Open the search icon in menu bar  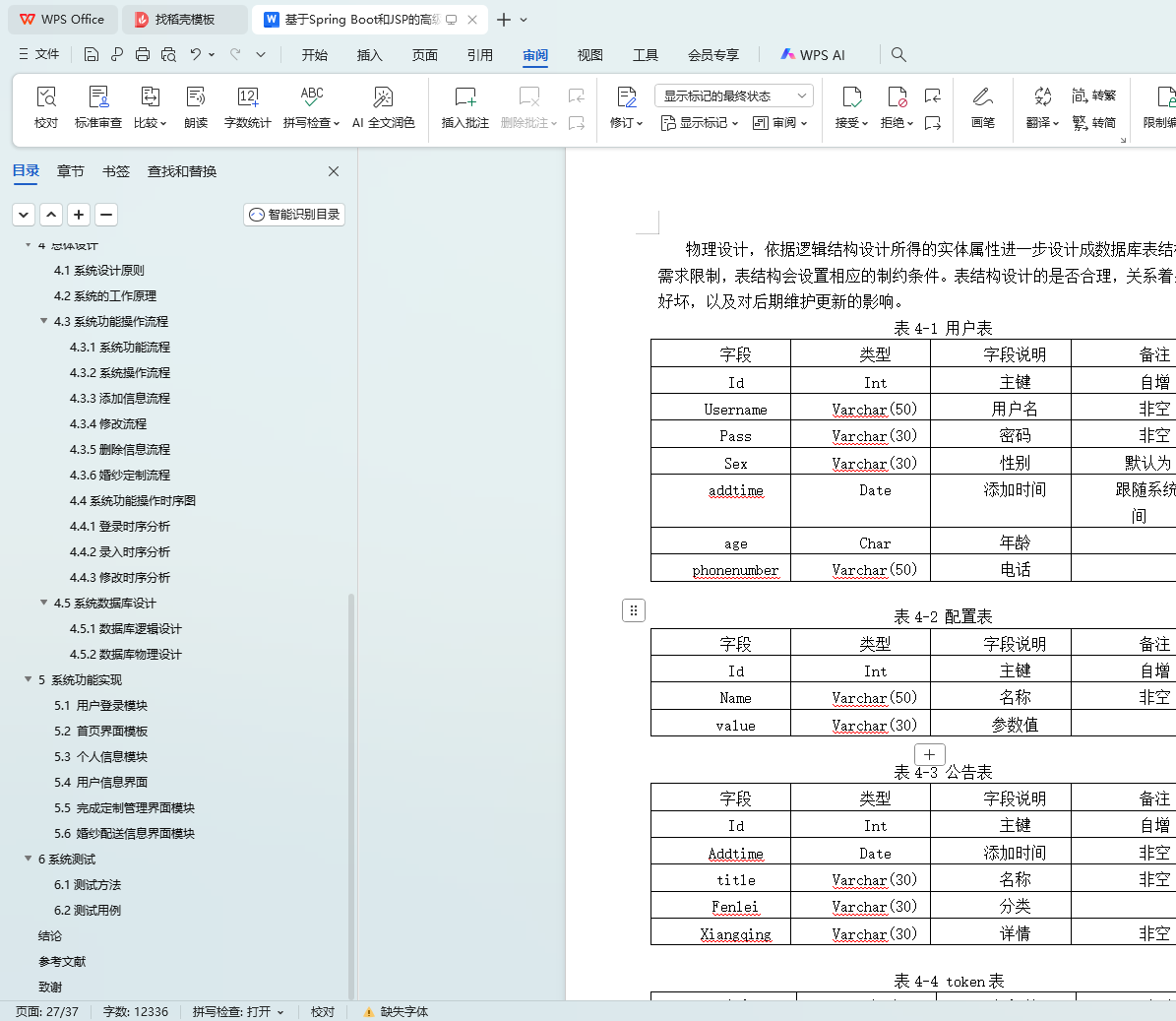[x=898, y=54]
